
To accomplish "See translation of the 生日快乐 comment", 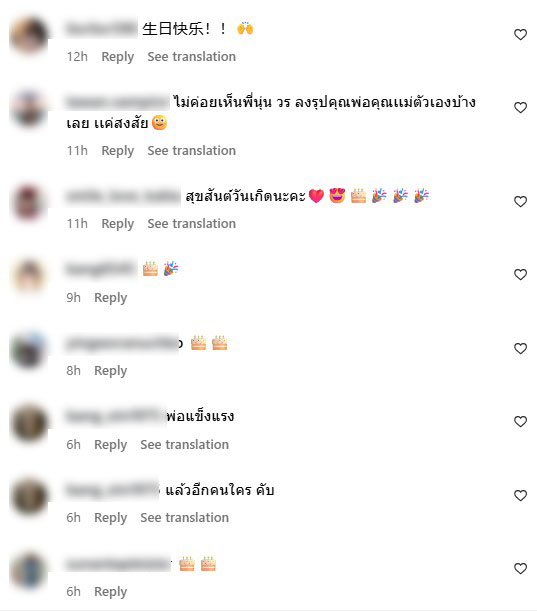I will coord(191,57).
